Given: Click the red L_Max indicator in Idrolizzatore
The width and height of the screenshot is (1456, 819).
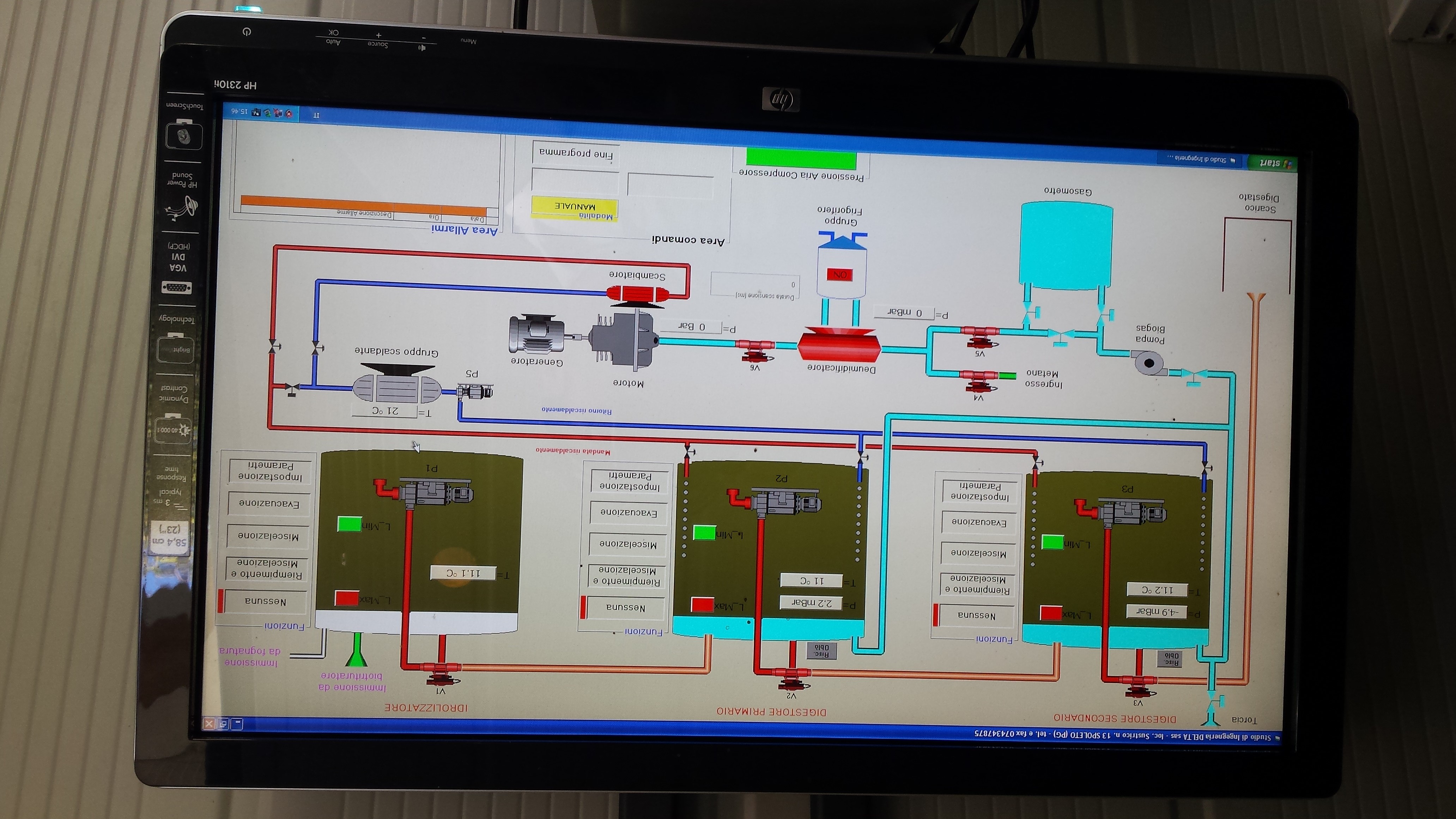Looking at the screenshot, I should pyautogui.click(x=346, y=598).
